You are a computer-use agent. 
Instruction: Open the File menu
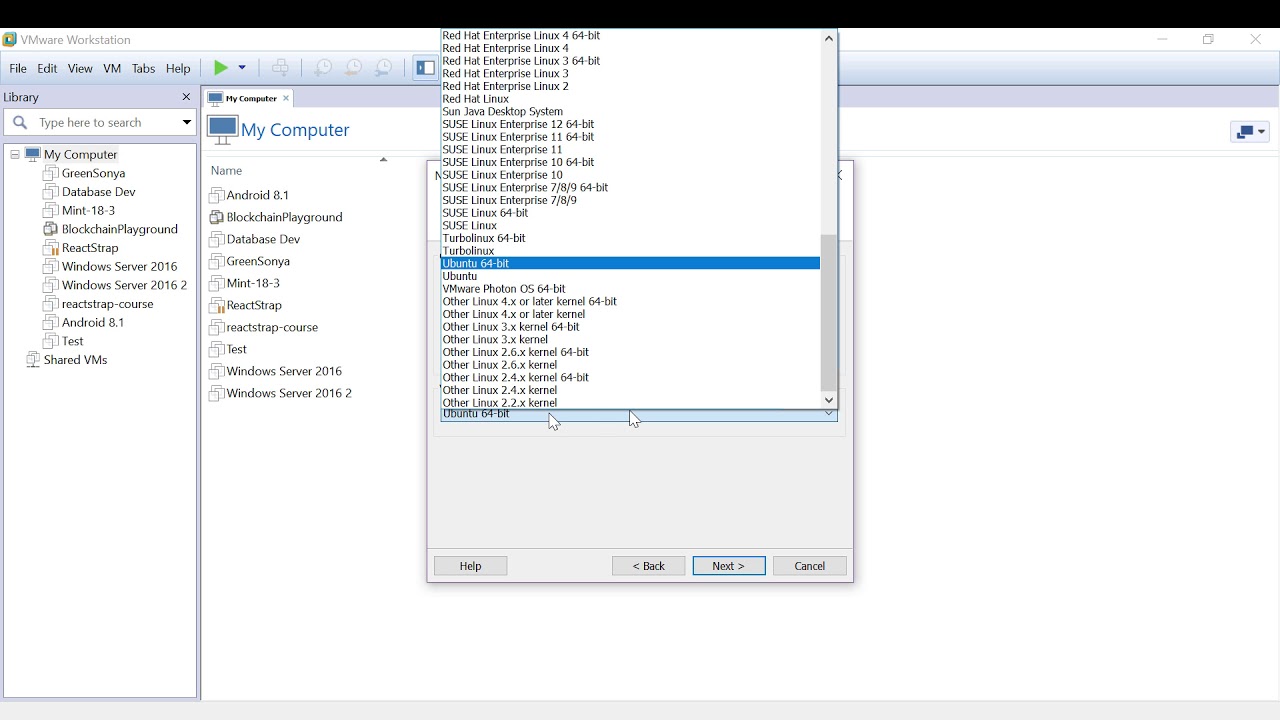pos(18,69)
